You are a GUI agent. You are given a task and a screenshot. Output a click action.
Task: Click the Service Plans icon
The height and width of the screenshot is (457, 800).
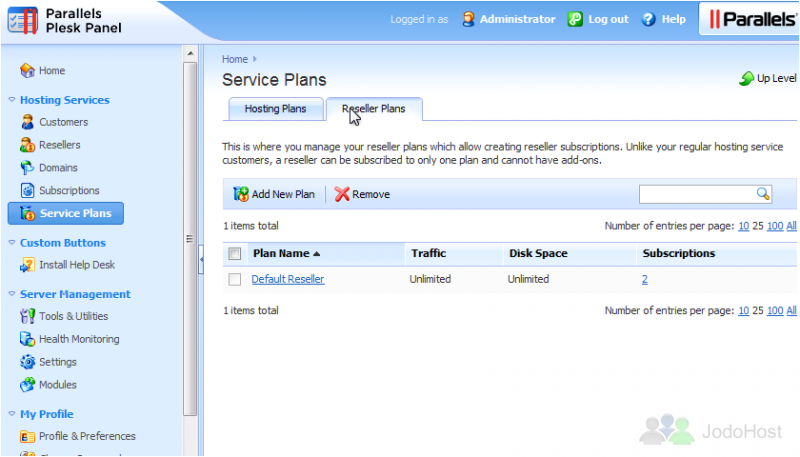[27, 213]
